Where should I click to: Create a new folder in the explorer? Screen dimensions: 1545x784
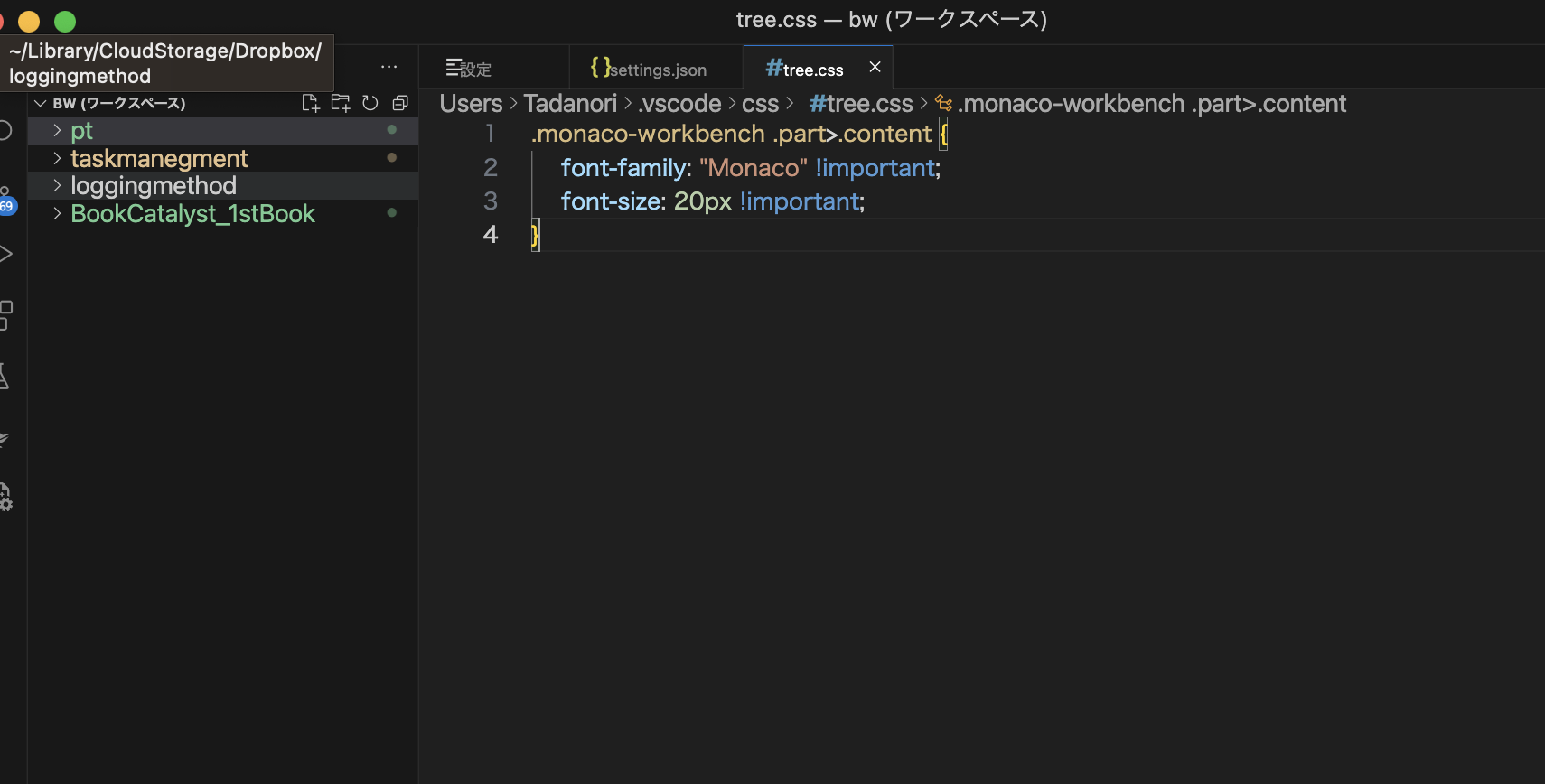tap(341, 103)
